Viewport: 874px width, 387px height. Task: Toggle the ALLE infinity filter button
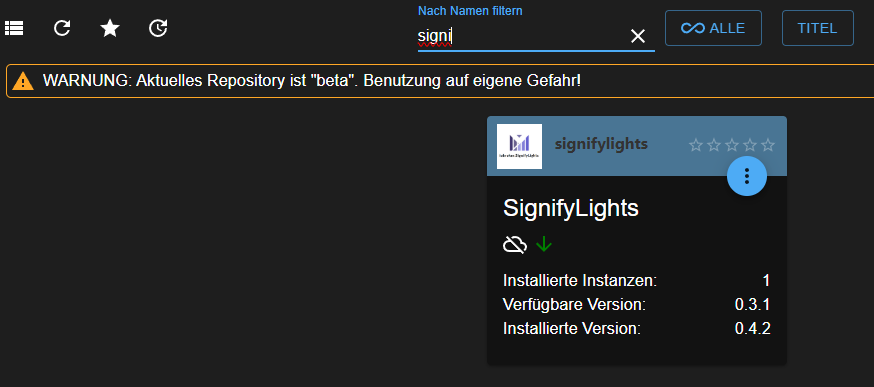pyautogui.click(x=713, y=28)
